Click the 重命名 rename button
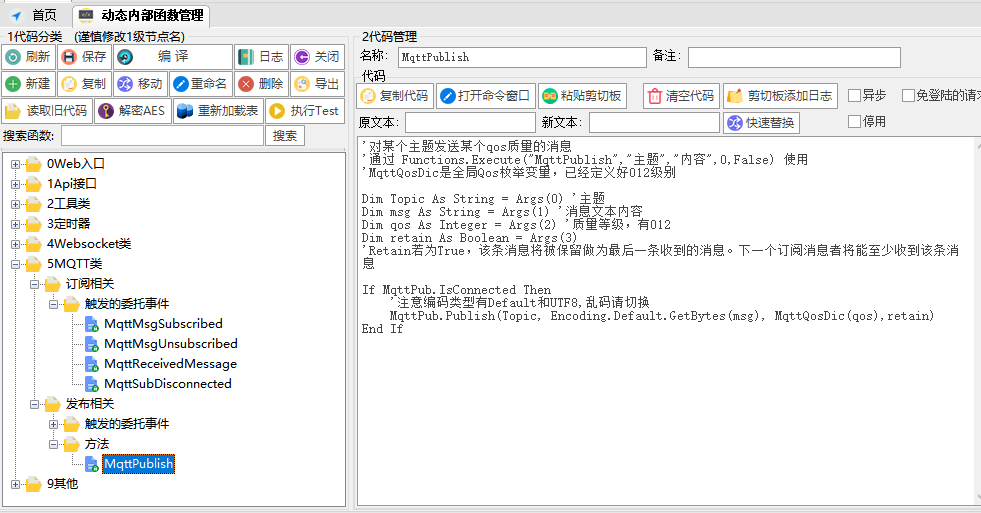 click(x=201, y=84)
